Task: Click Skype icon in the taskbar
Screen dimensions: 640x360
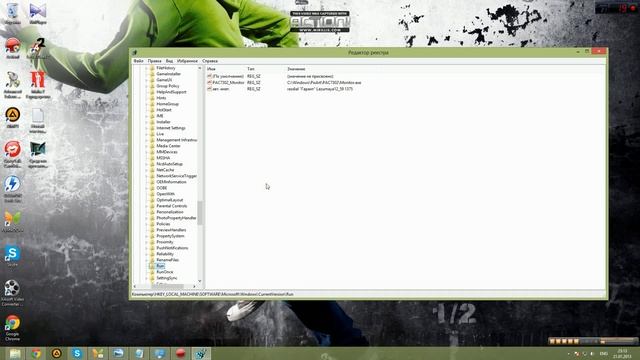Action: point(77,353)
